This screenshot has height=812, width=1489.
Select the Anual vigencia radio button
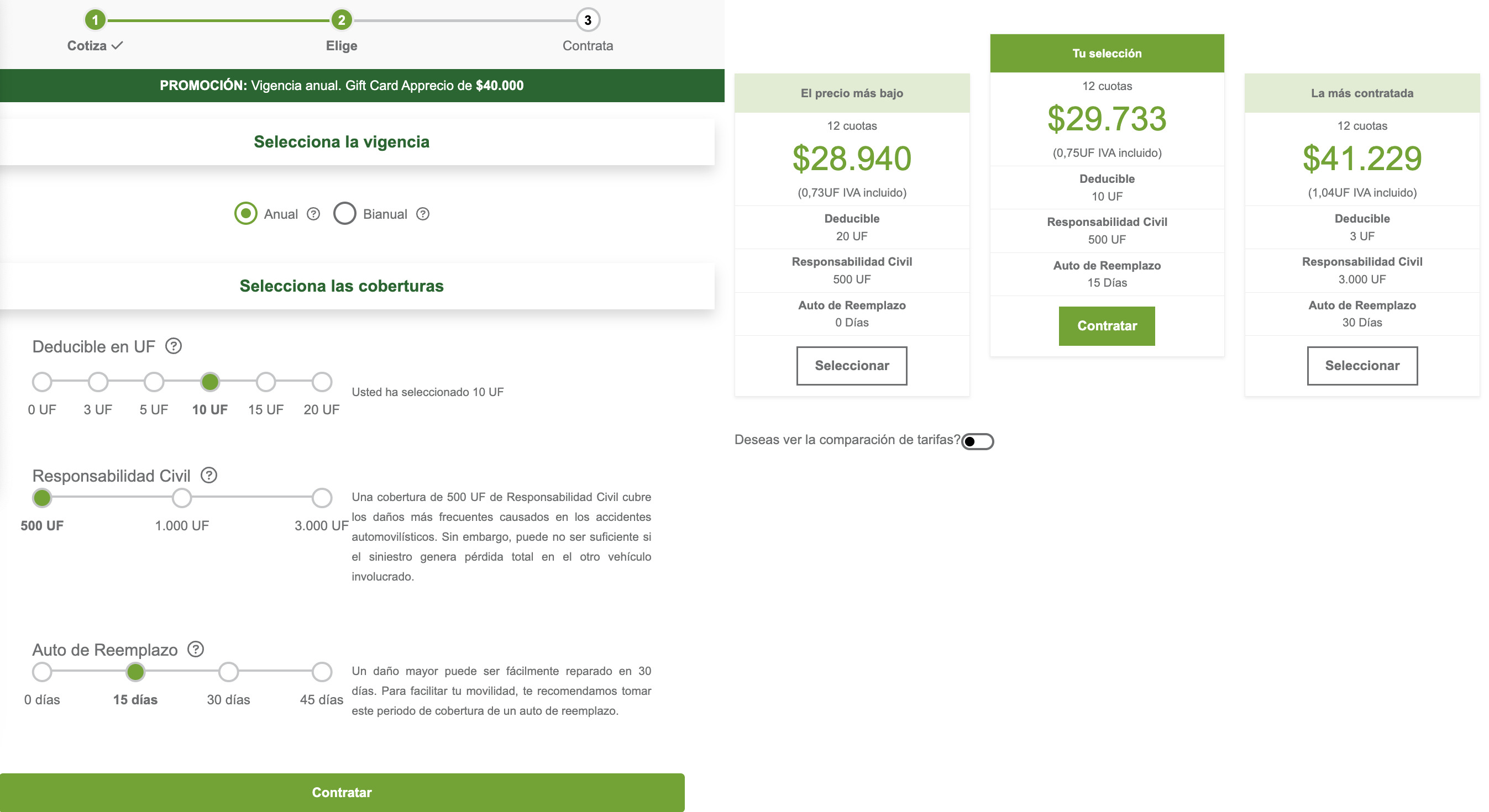point(245,214)
